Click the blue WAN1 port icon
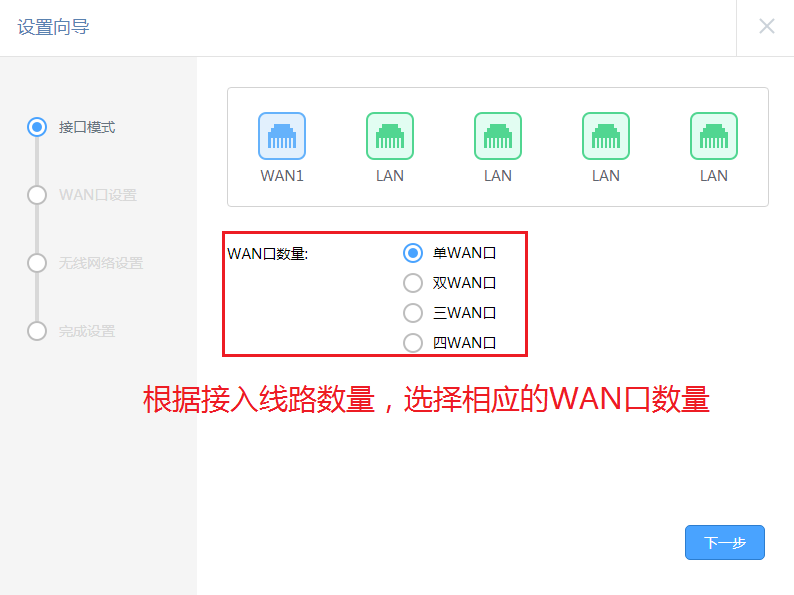This screenshot has height=595, width=794. 282,136
